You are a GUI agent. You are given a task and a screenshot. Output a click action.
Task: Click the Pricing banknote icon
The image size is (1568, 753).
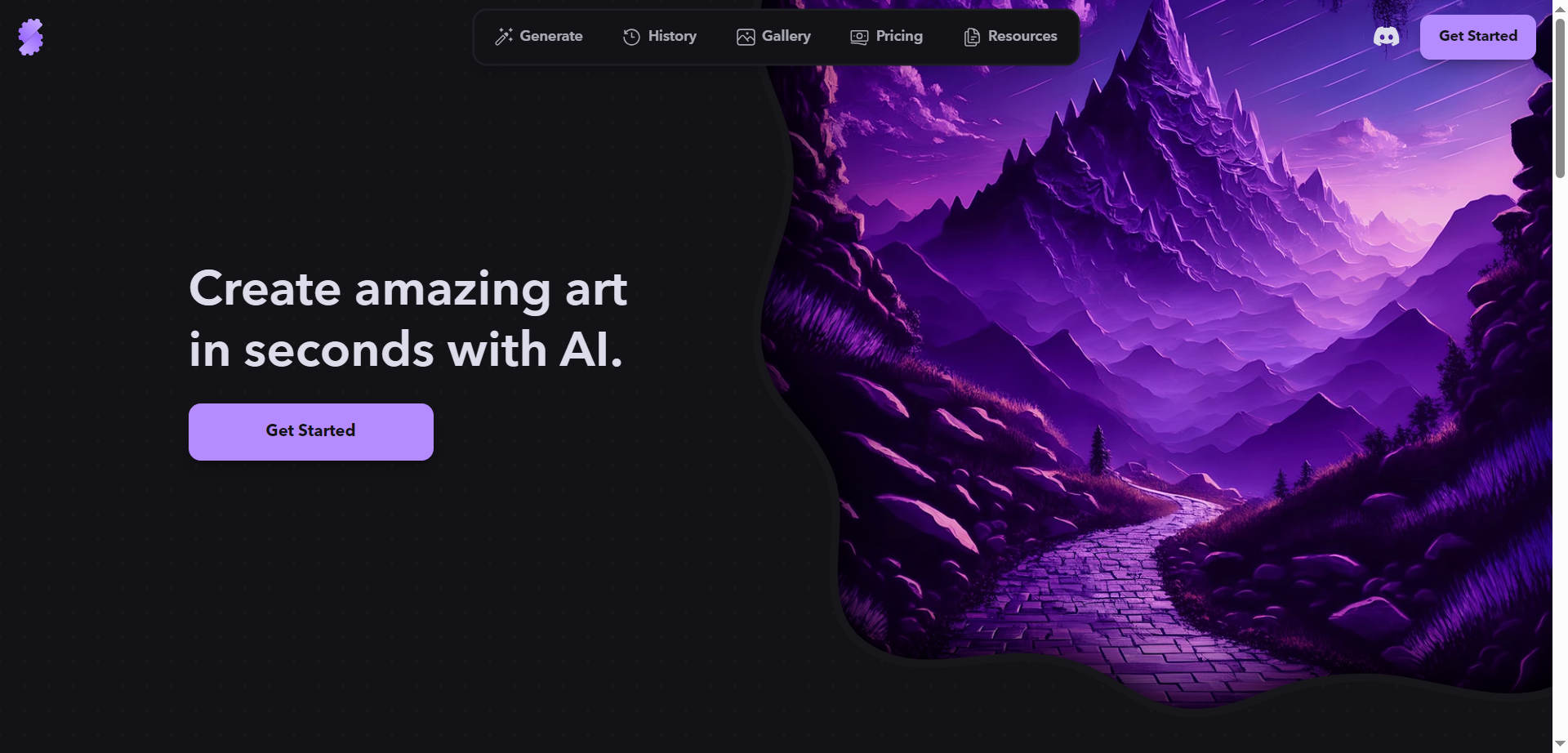point(859,37)
